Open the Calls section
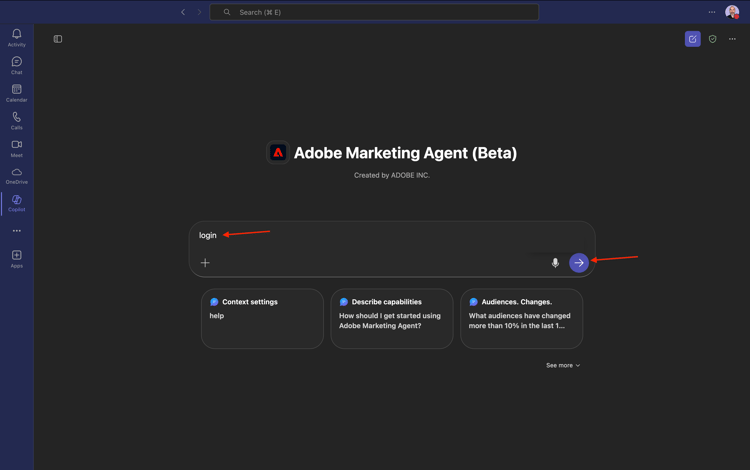Screen dimensions: 750x470 (x=17, y=120)
